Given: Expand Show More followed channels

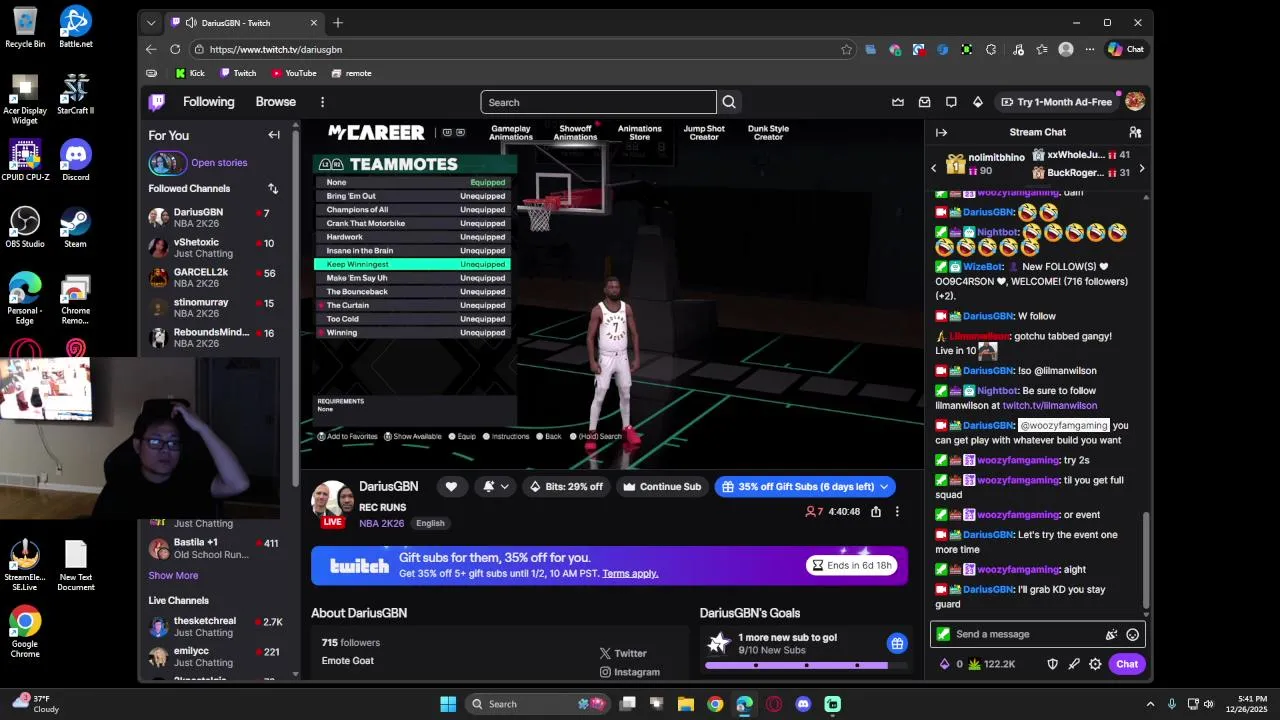Looking at the screenshot, I should click(x=173, y=576).
